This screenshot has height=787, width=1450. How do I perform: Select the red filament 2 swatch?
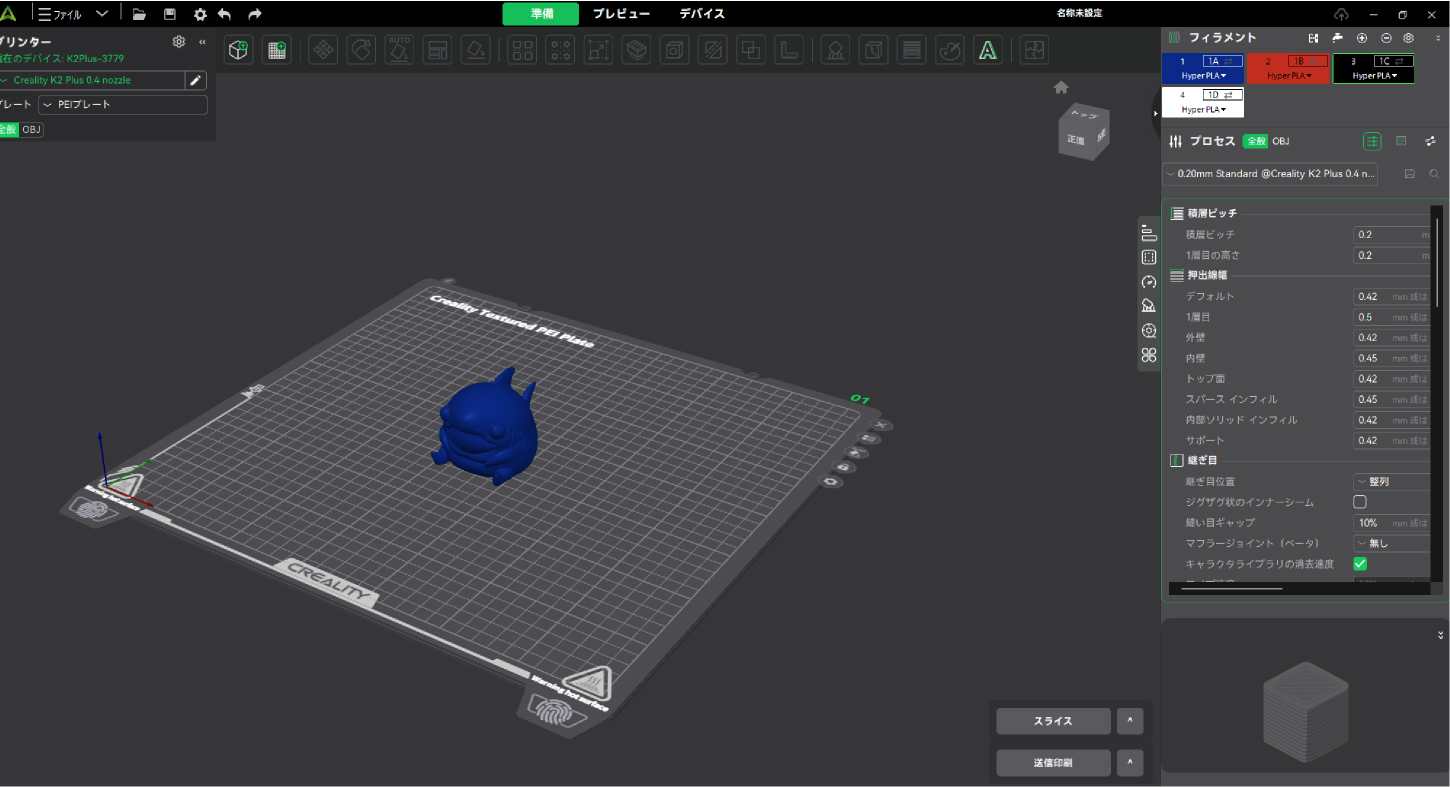(x=1289, y=68)
